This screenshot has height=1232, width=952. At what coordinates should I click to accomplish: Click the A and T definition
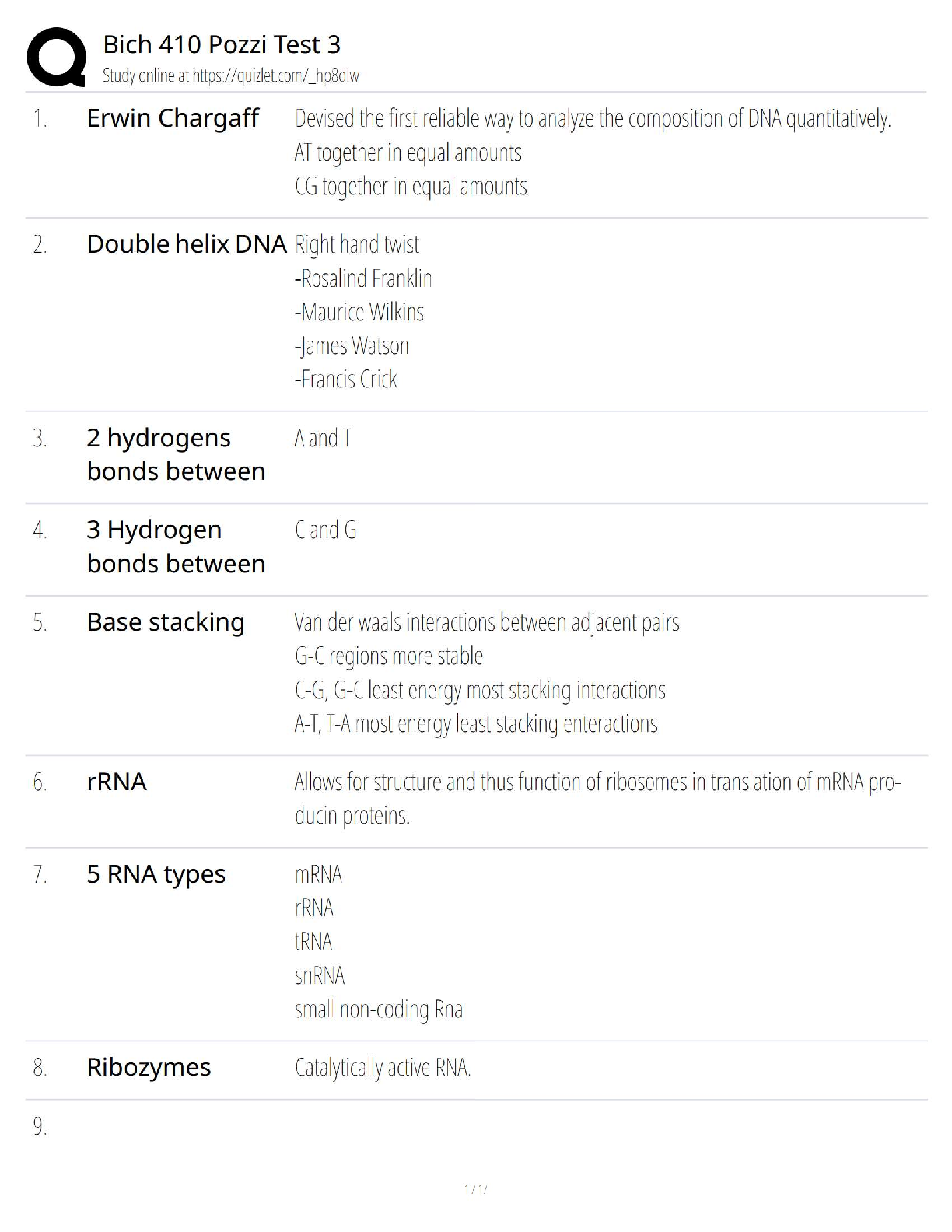coord(323,439)
